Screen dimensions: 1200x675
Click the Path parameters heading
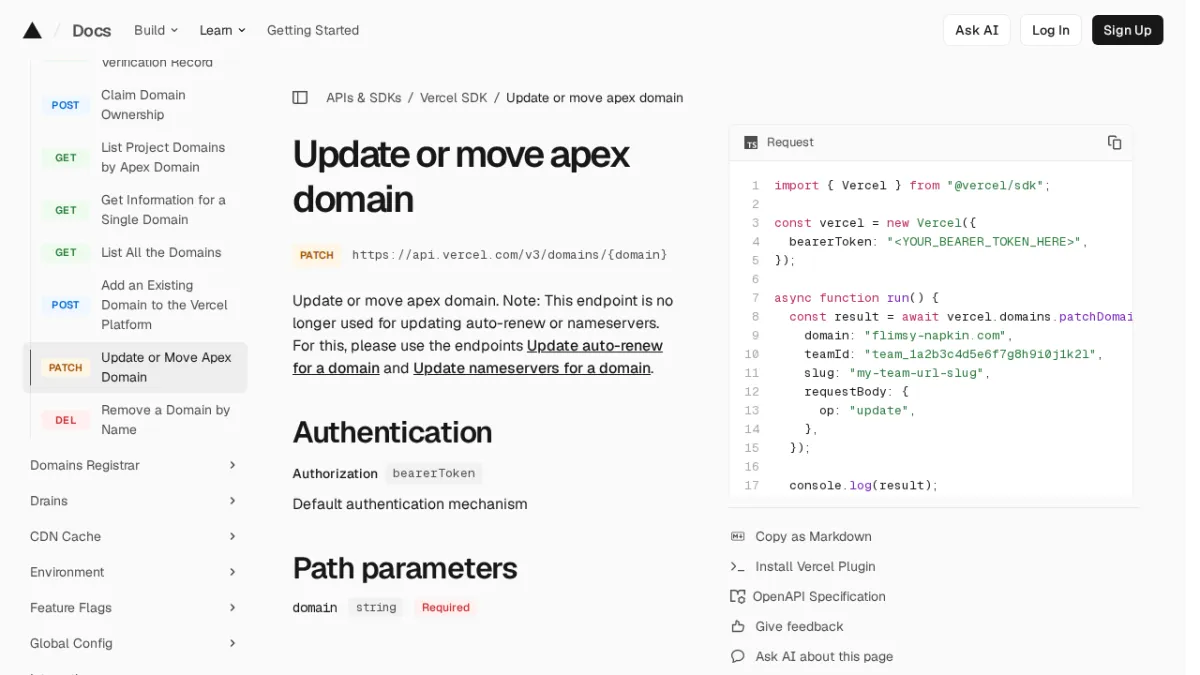(405, 568)
